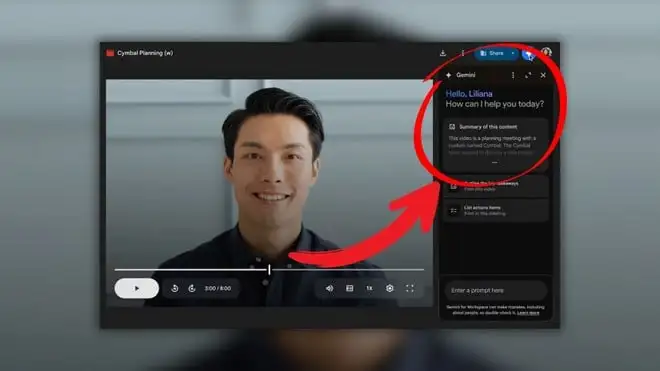The height and width of the screenshot is (371, 660).
Task: Open the account profile avatar
Action: [547, 52]
